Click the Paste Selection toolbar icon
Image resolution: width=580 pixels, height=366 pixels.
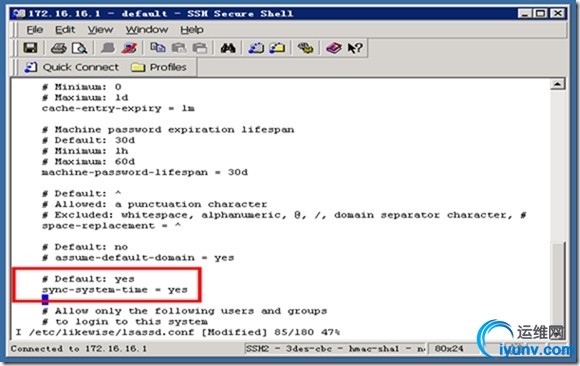click(x=200, y=48)
